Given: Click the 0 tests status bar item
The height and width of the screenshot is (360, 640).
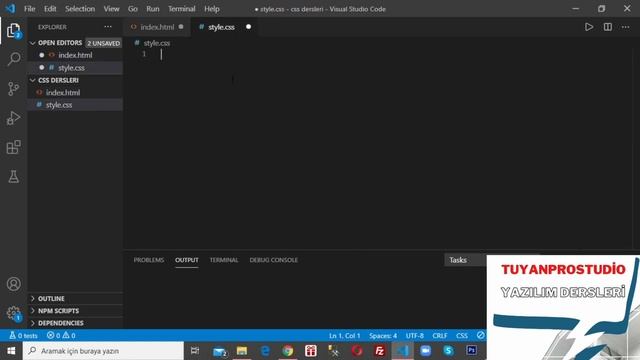Looking at the screenshot, I should (x=23, y=336).
